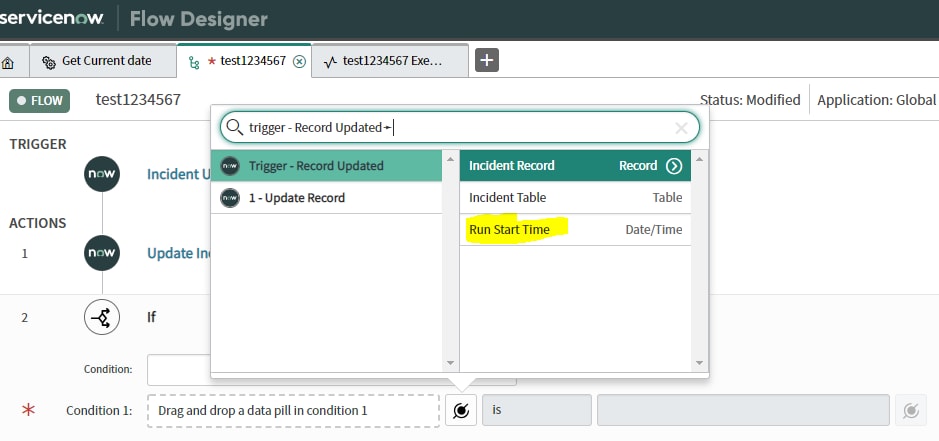Choose the Run Start Time pill
This screenshot has height=441, width=939.
pyautogui.click(x=575, y=229)
